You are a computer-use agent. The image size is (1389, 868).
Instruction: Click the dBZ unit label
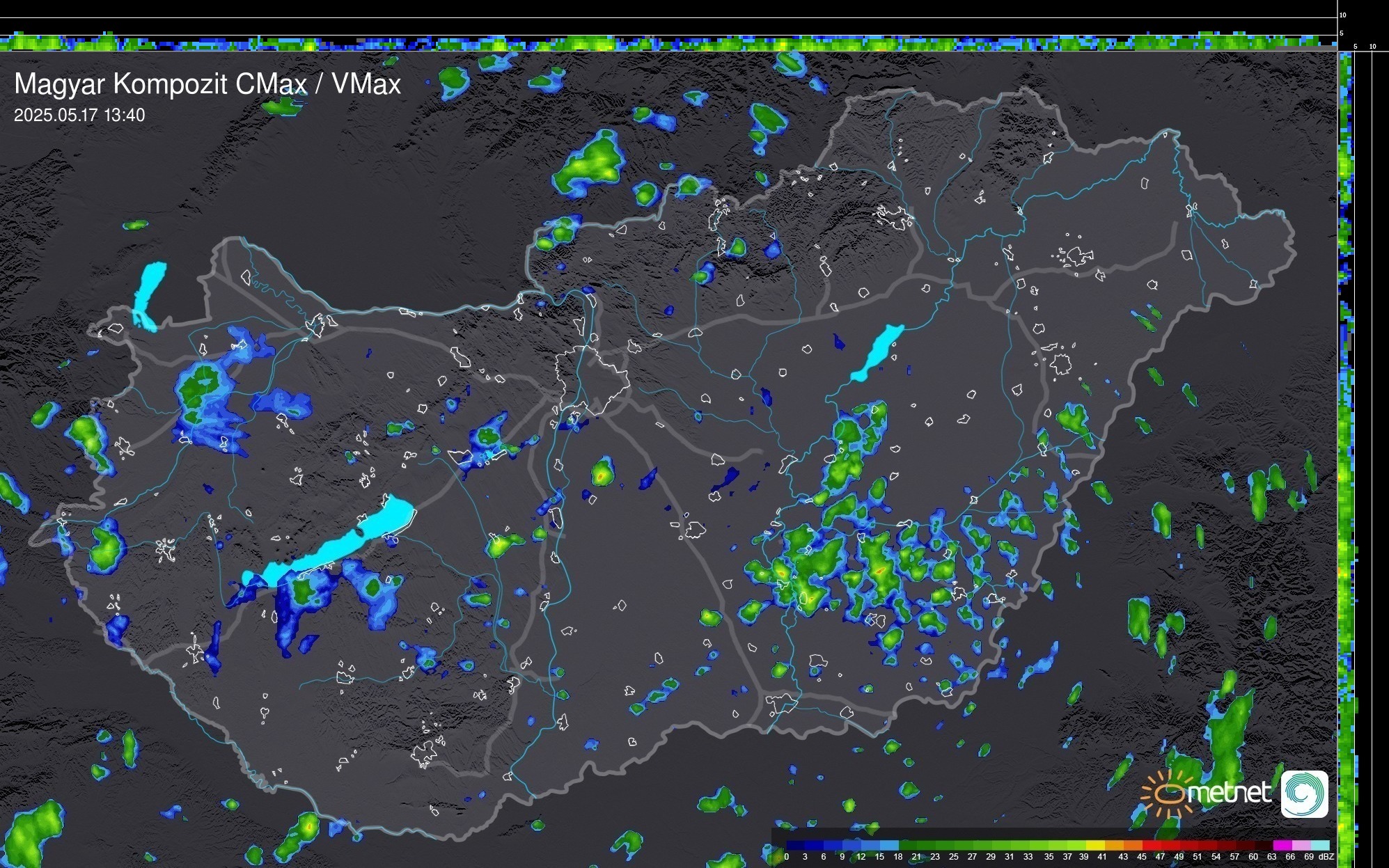[1326, 857]
